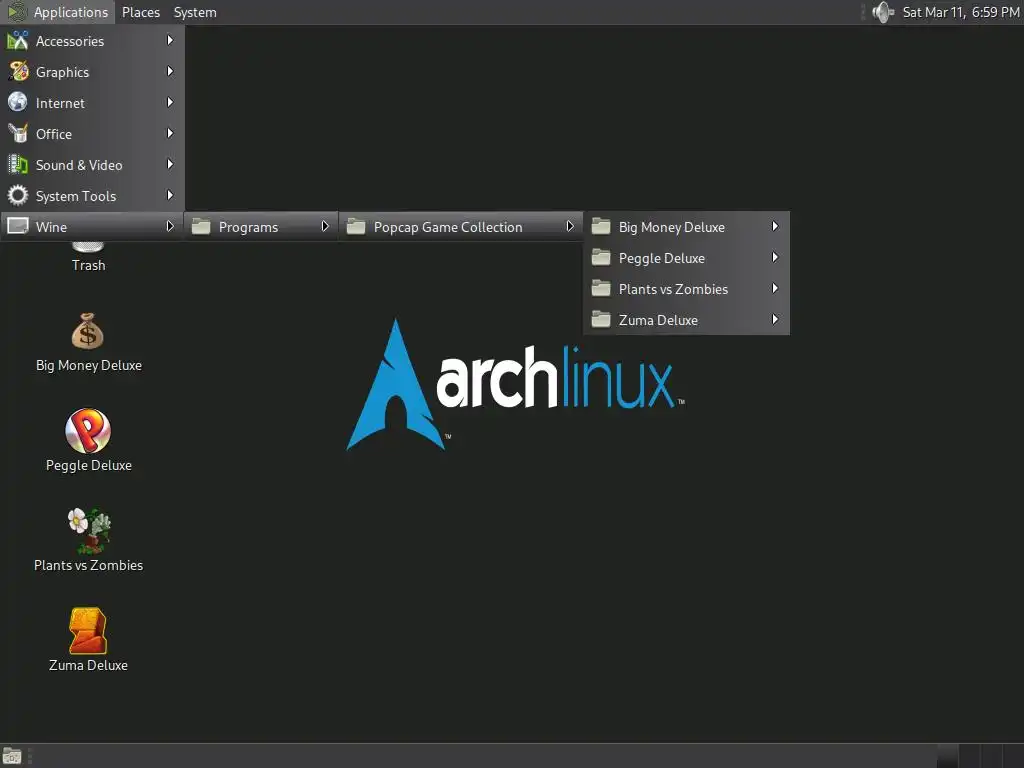1024x768 pixels.
Task: Open the Trash desktop icon
Action: (88, 247)
